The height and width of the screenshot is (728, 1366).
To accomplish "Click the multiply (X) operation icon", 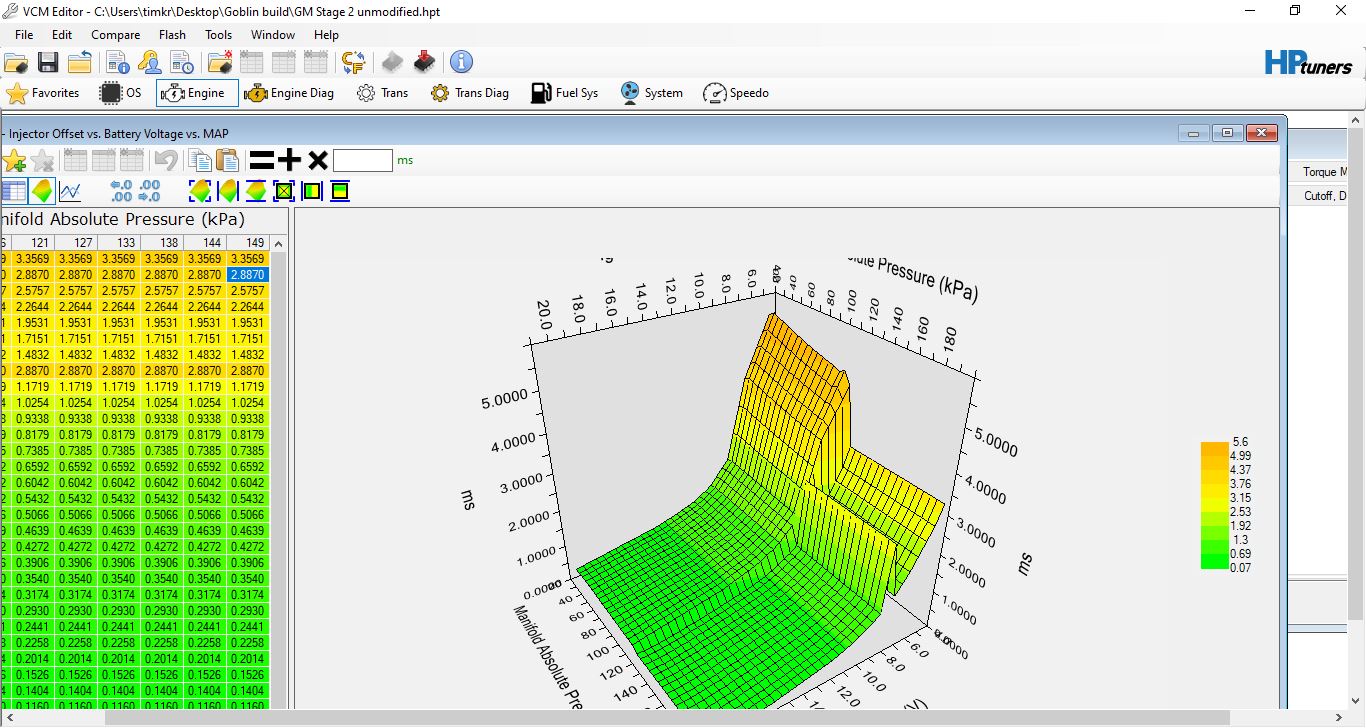I will [318, 160].
